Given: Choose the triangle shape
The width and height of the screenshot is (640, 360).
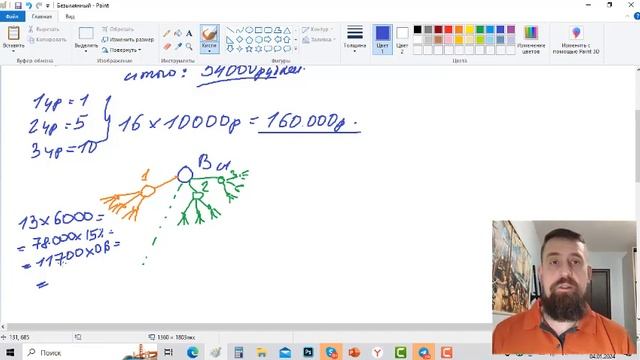Looking at the screenshot, I should (287, 30).
